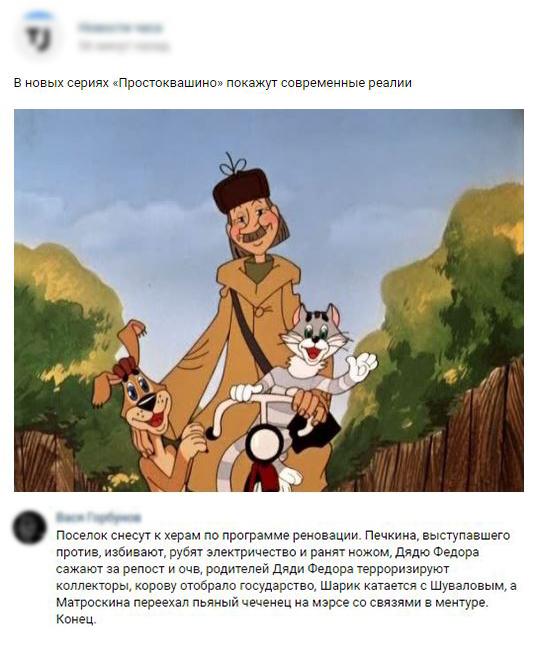The image size is (535, 650).
Task: Click the comment line starting «коллекторы, корову»
Action: coord(286,586)
